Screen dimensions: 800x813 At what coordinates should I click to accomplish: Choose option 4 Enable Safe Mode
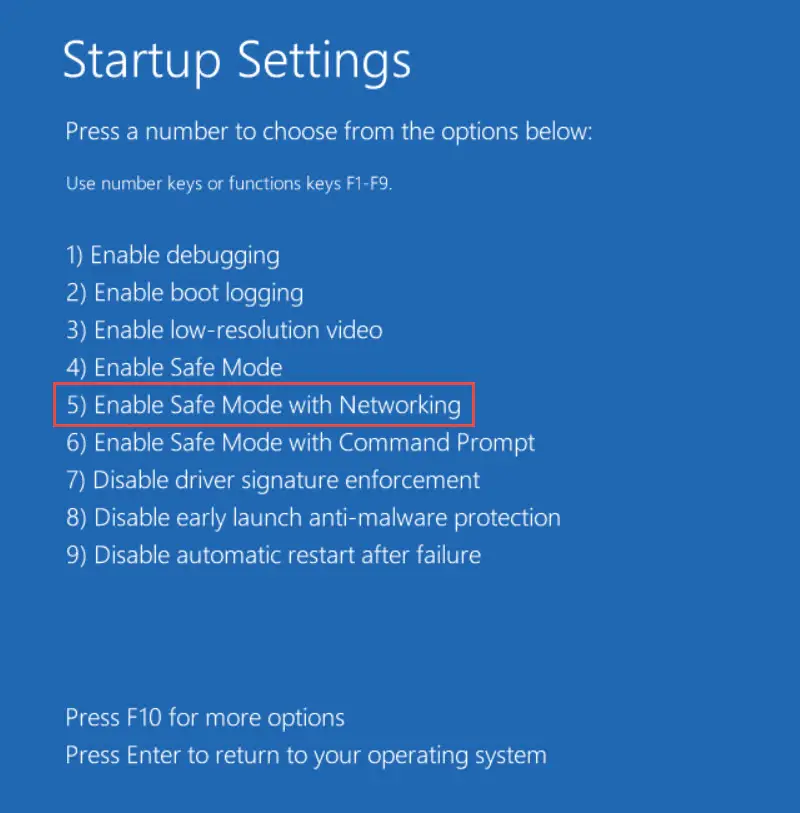click(x=174, y=368)
